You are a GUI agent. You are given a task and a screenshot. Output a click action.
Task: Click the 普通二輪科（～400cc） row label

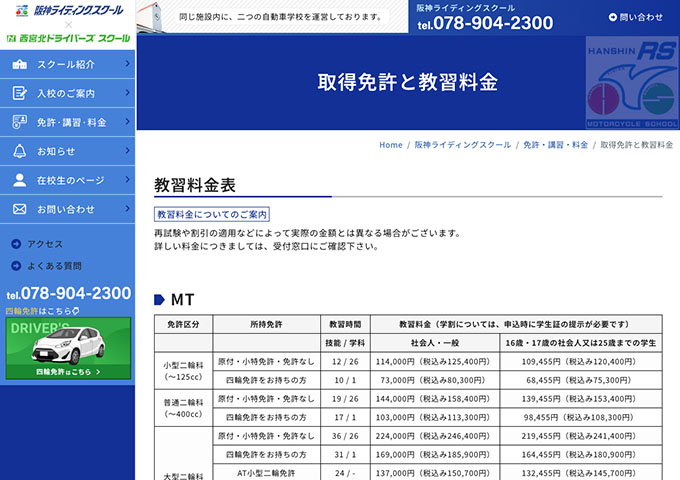(183, 408)
